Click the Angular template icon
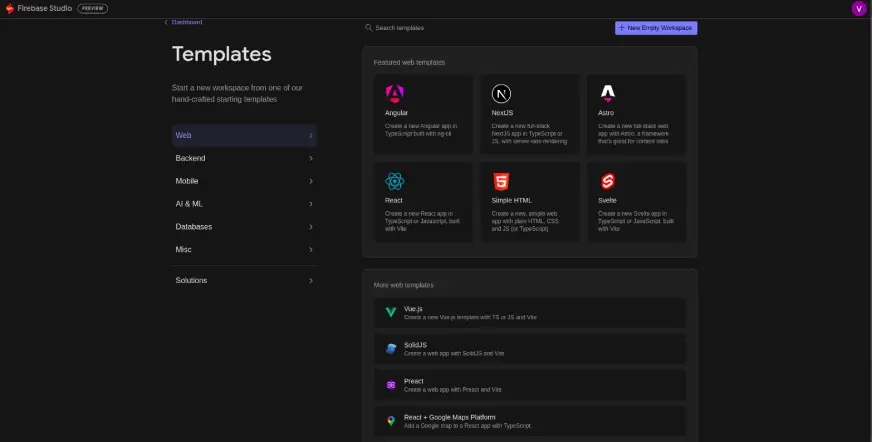 394,94
